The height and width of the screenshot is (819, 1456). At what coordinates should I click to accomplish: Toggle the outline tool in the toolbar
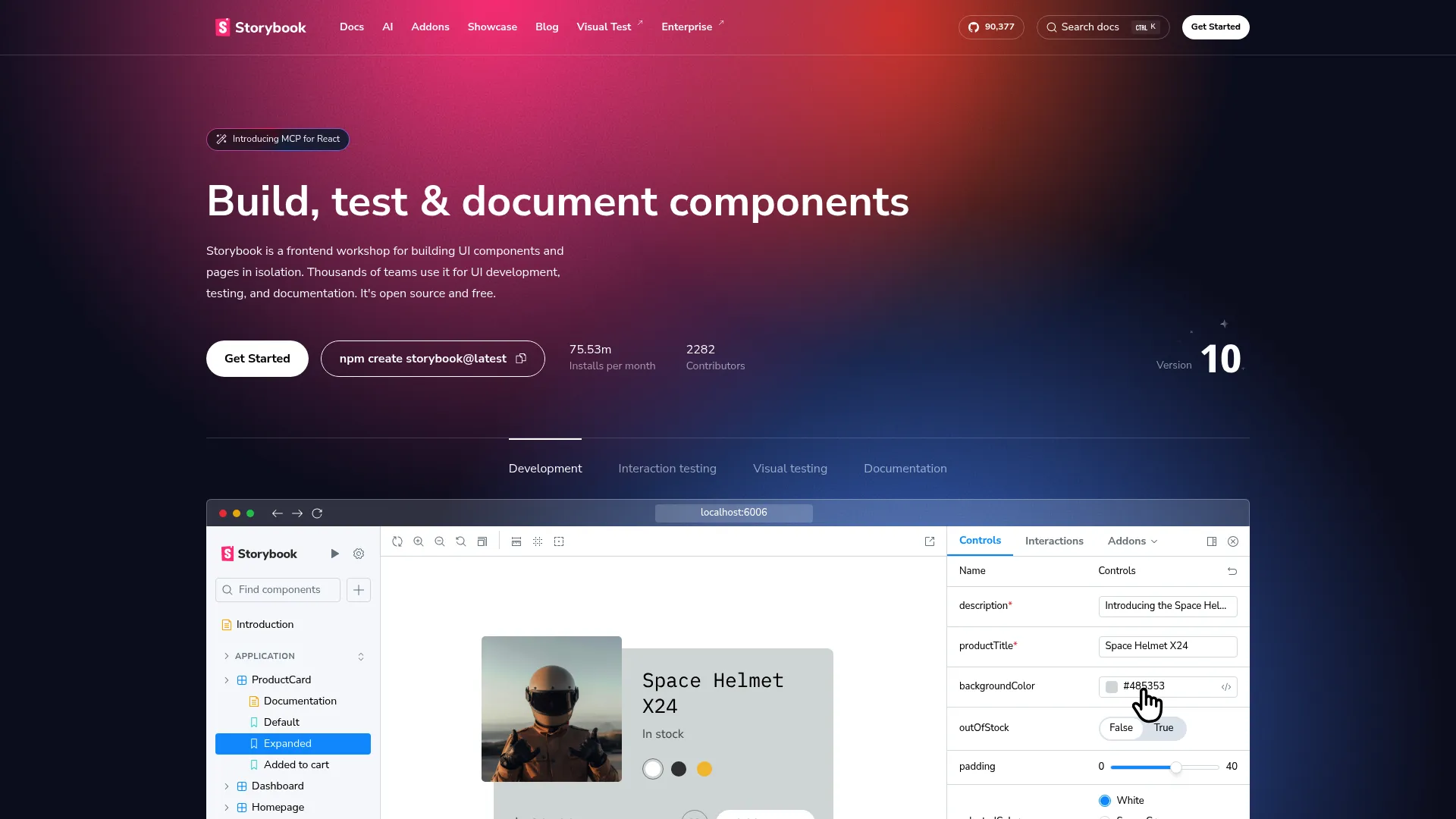[559, 541]
